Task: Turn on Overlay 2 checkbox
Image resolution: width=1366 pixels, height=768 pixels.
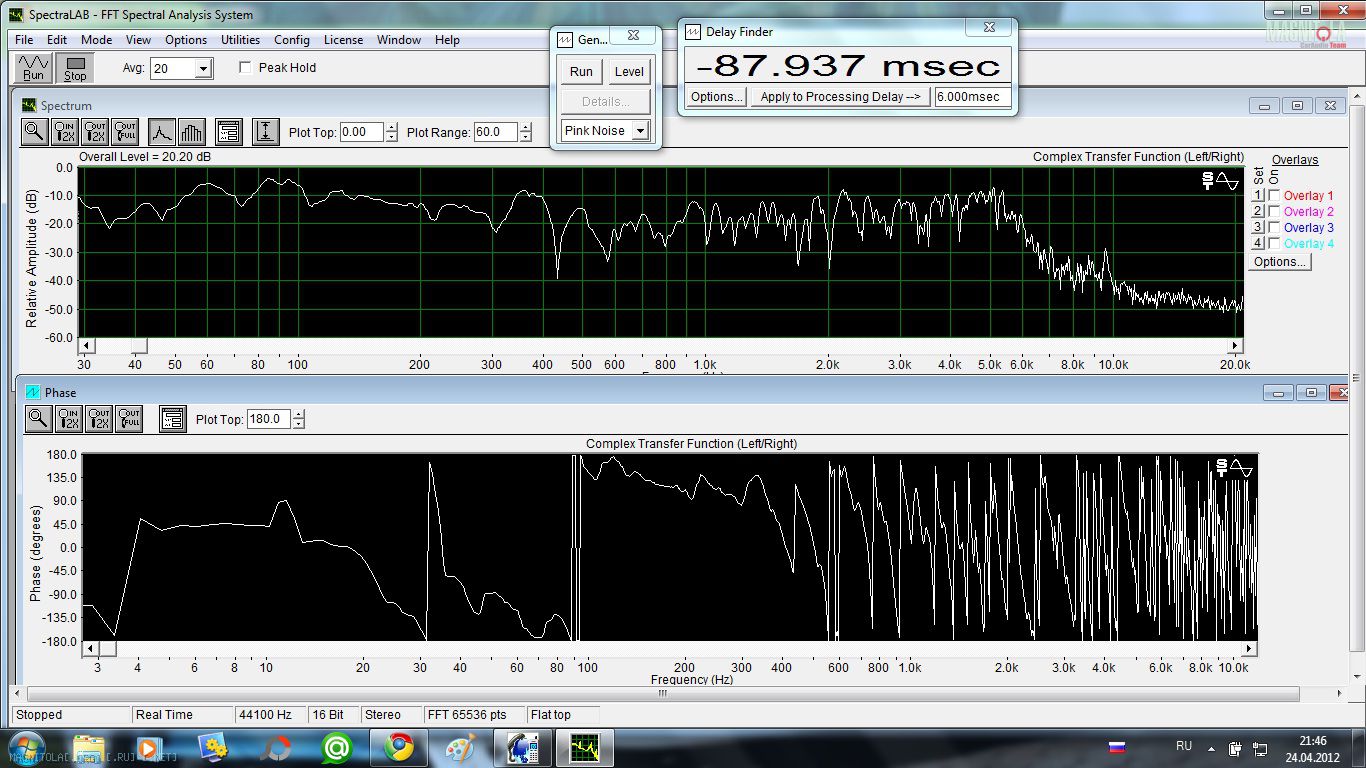Action: tap(1274, 212)
